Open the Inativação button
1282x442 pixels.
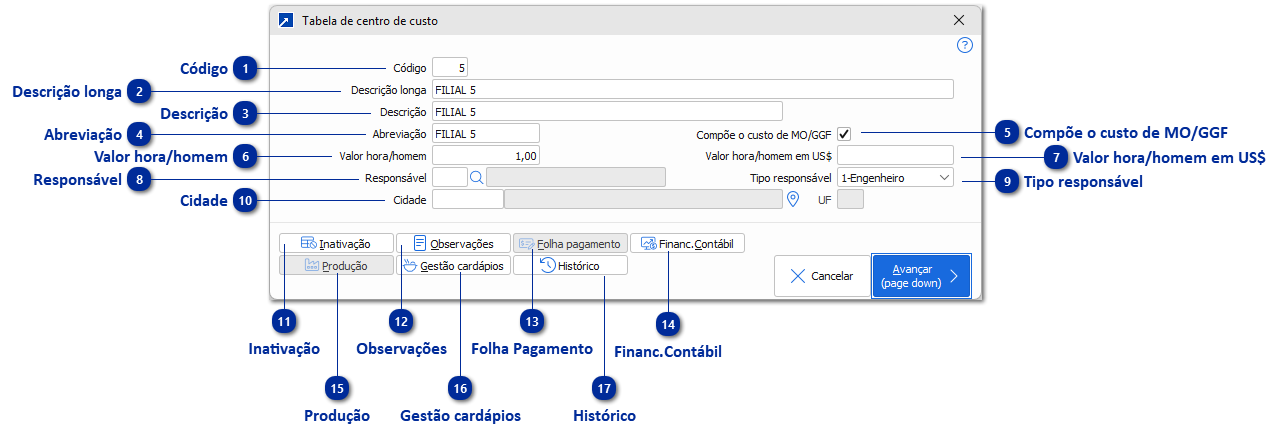336,243
